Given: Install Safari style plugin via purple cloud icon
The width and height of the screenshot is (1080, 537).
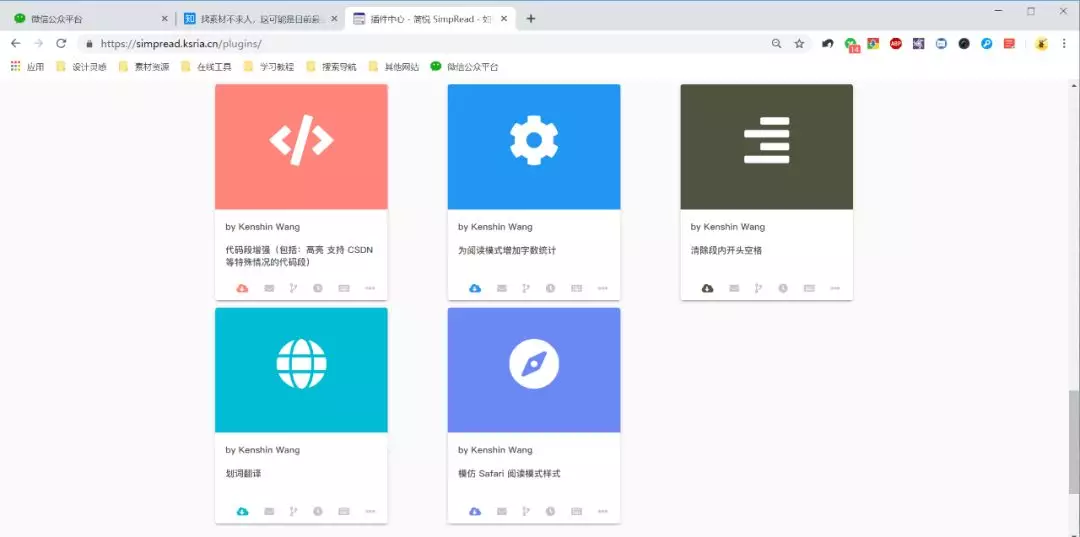Looking at the screenshot, I should 475,512.
